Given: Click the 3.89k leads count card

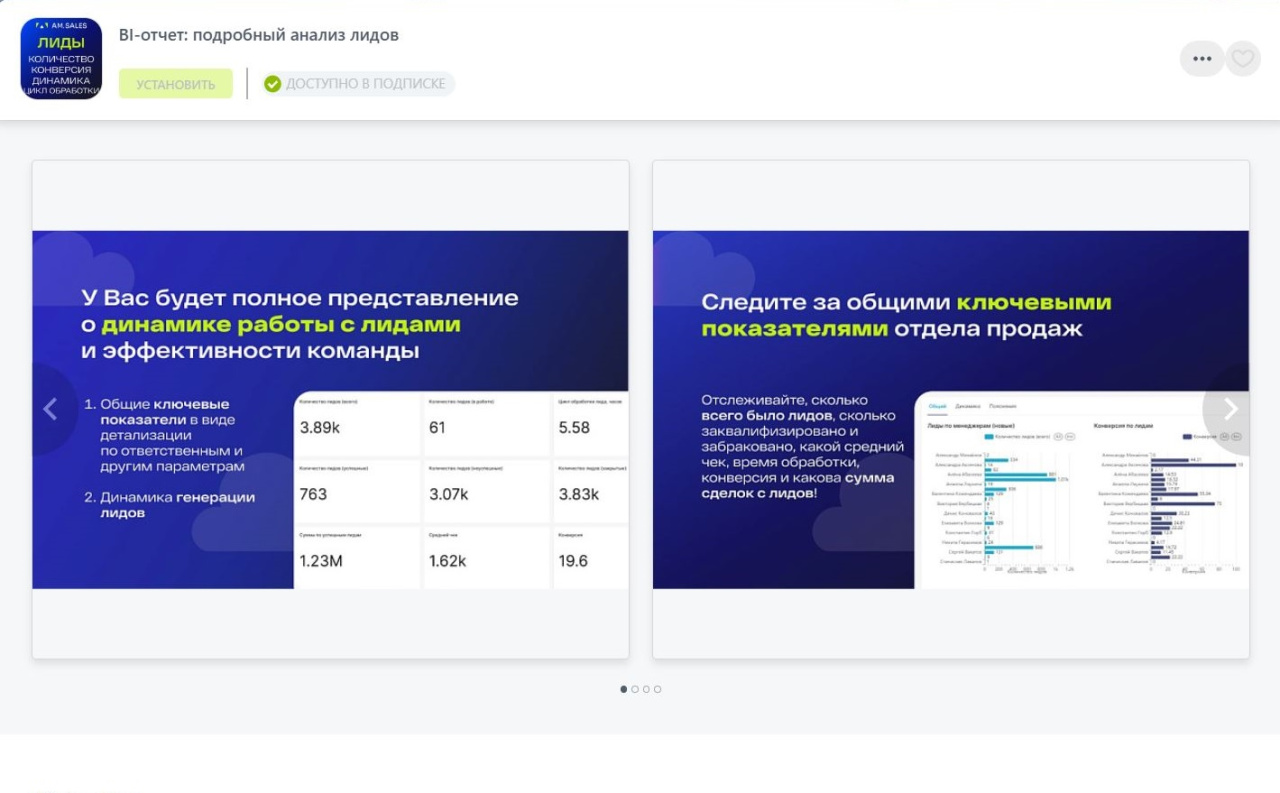Looking at the screenshot, I should pyautogui.click(x=357, y=424).
